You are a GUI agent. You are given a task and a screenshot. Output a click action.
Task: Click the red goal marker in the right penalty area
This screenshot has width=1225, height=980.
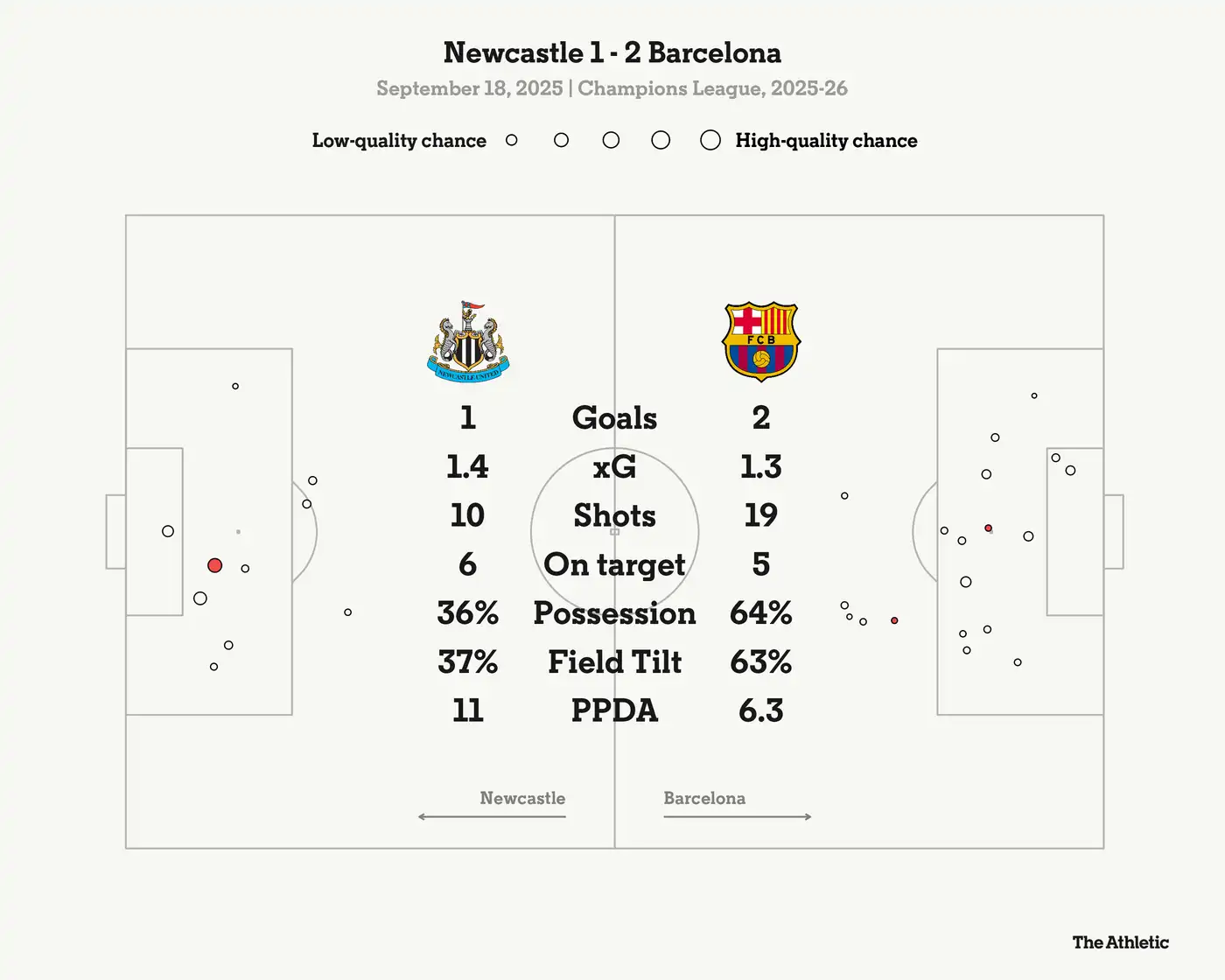pos(988,528)
